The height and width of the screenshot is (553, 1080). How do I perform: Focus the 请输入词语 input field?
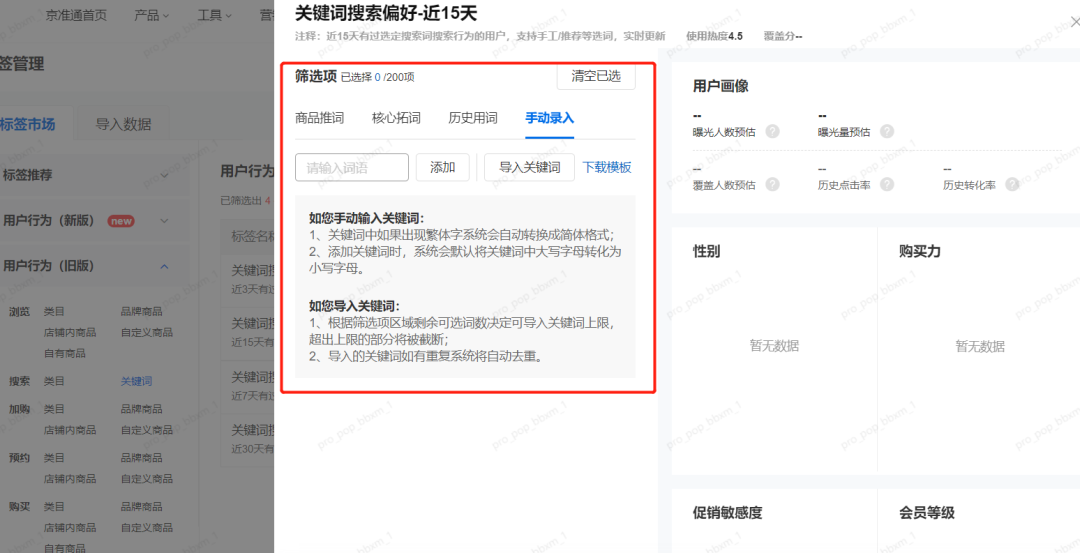pos(352,167)
